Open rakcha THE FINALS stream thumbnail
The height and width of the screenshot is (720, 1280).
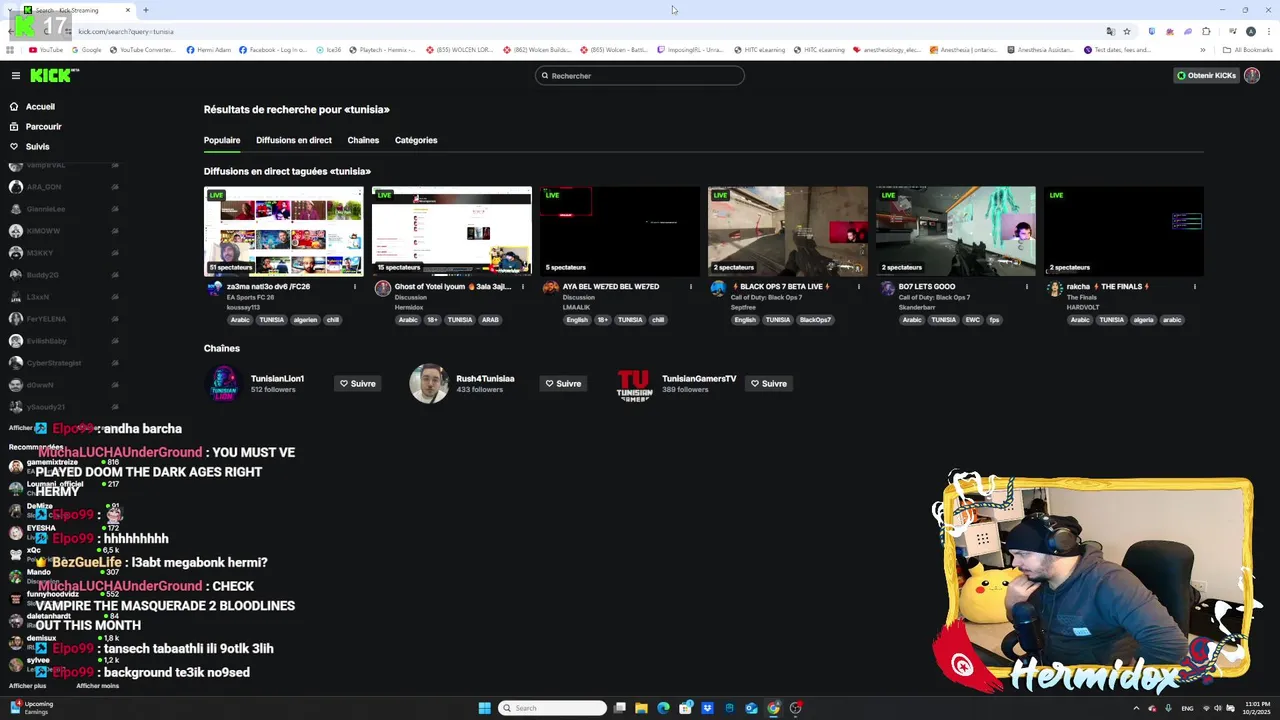(x=1124, y=231)
